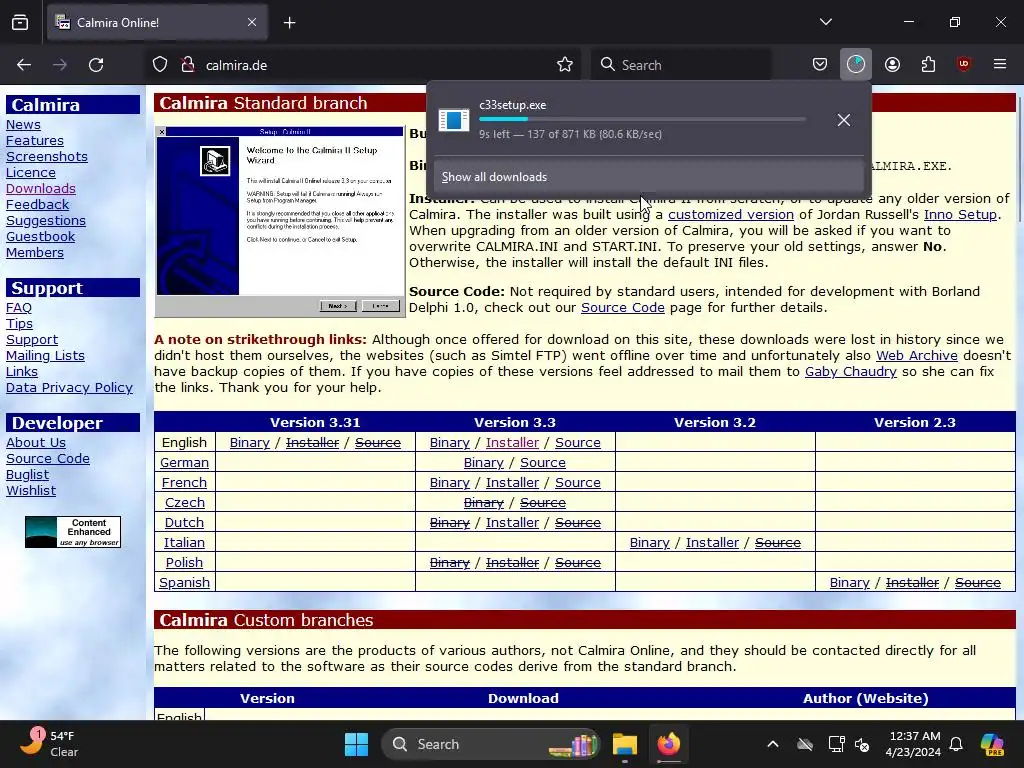Image resolution: width=1024 pixels, height=768 pixels.
Task: Open the Firefox account icon
Action: [892, 65]
